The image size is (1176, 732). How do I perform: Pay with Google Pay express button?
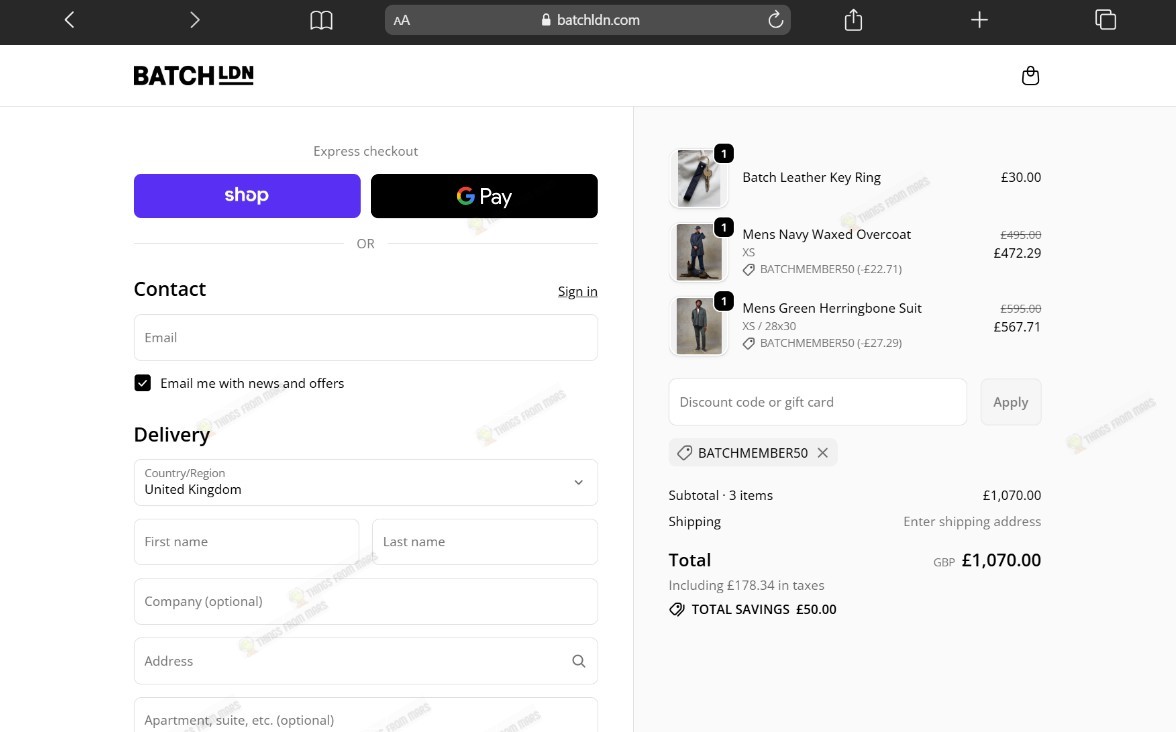[484, 196]
